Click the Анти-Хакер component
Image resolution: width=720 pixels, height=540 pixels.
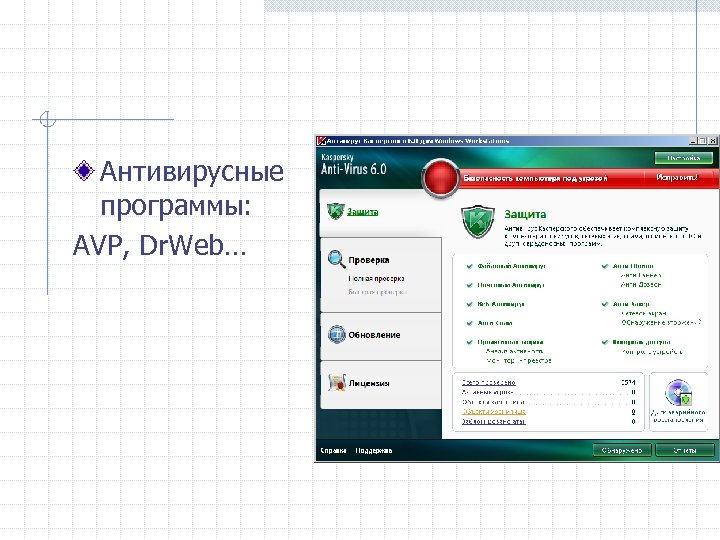point(631,304)
